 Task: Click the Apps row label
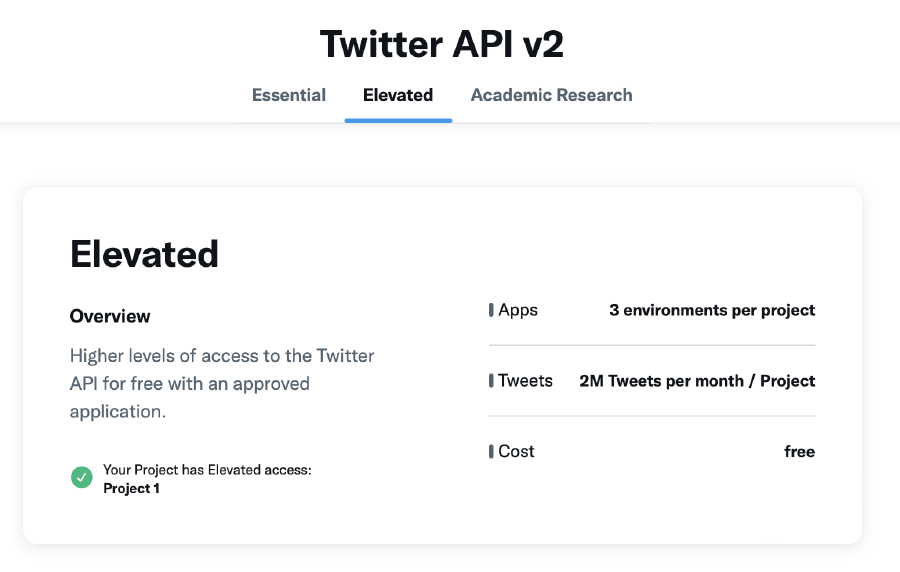click(518, 310)
